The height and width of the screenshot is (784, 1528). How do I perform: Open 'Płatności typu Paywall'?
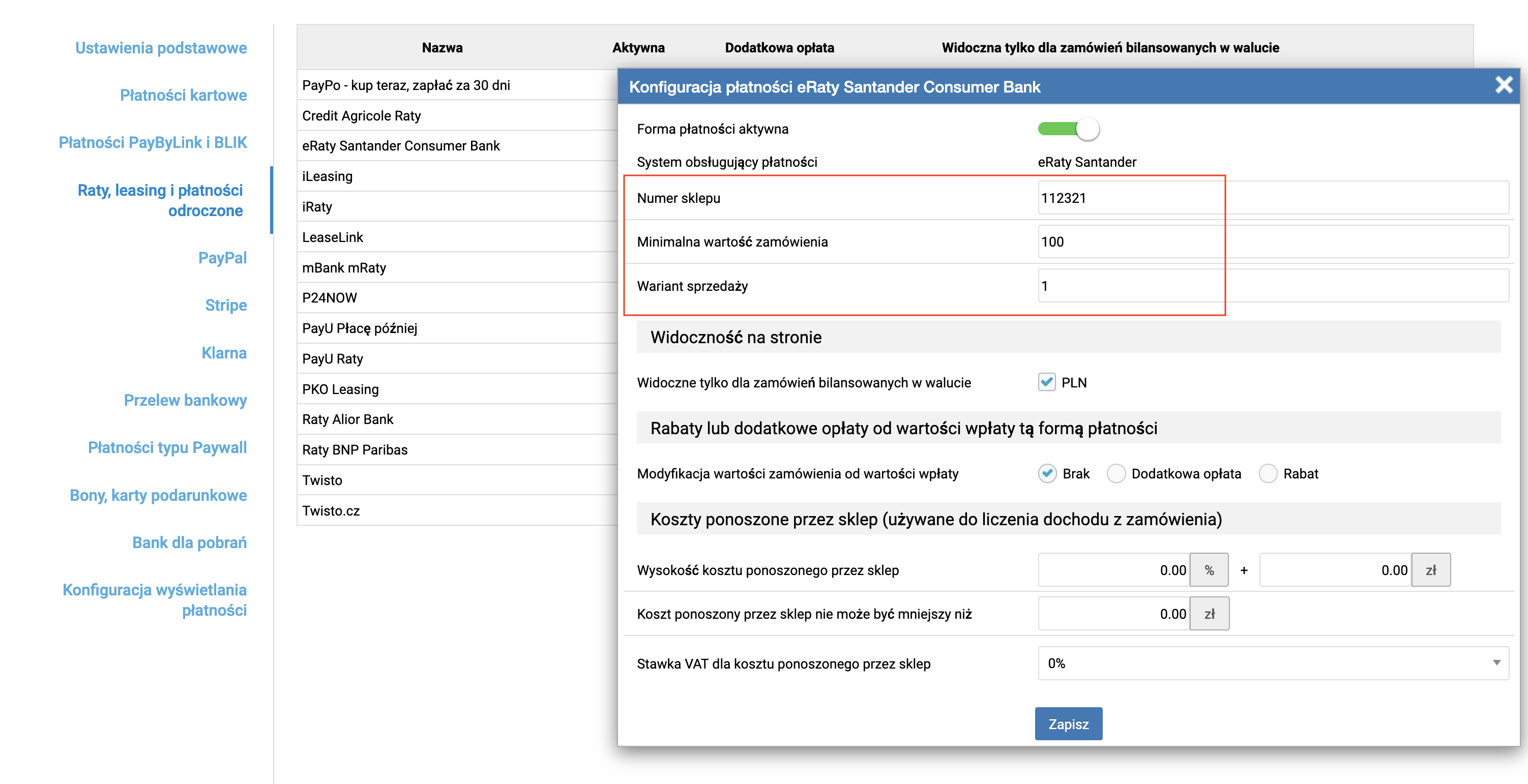pos(167,447)
